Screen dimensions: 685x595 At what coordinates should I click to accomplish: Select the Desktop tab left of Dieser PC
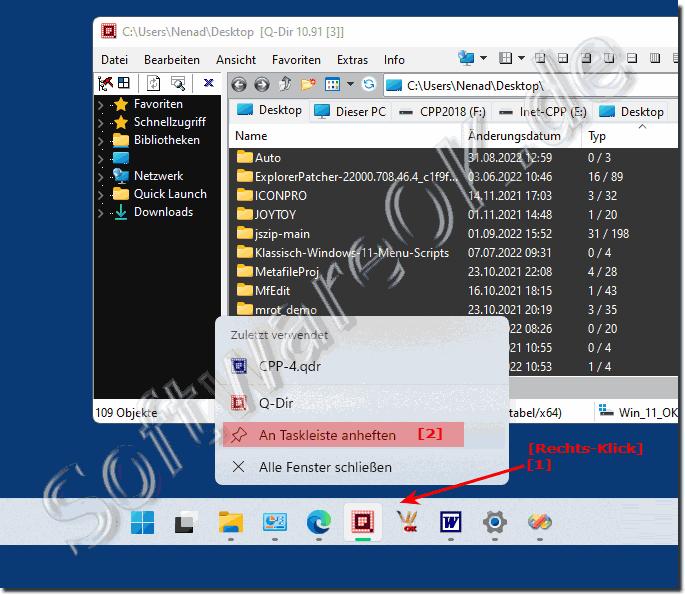[x=269, y=111]
